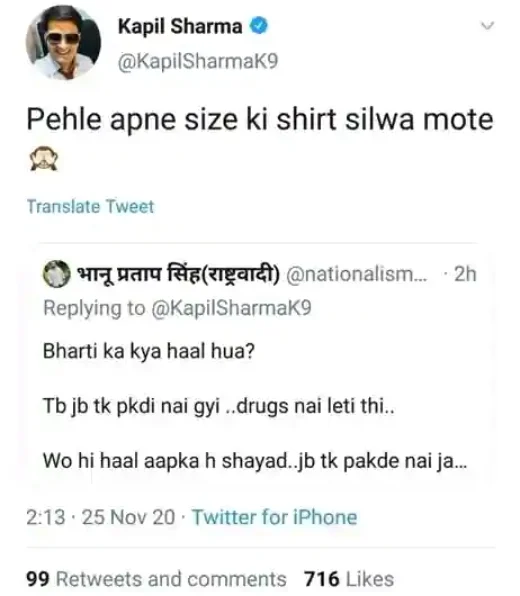The image size is (520, 596).
Task: Open @KapilSharmaK9 mention in Replying to
Action: coord(231,308)
